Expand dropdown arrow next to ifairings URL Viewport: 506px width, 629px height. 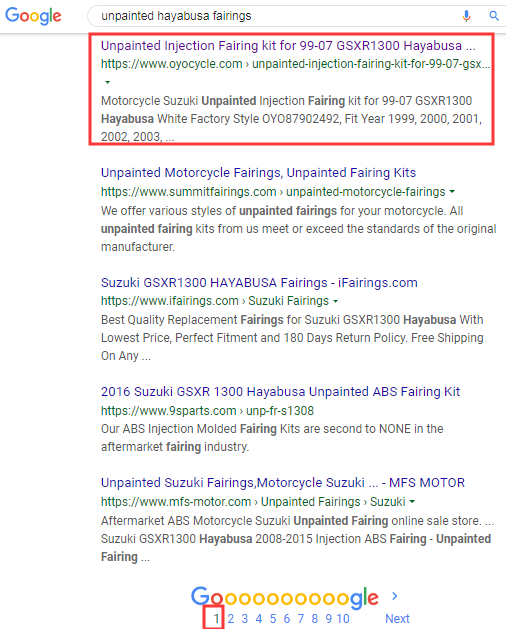pos(335,301)
